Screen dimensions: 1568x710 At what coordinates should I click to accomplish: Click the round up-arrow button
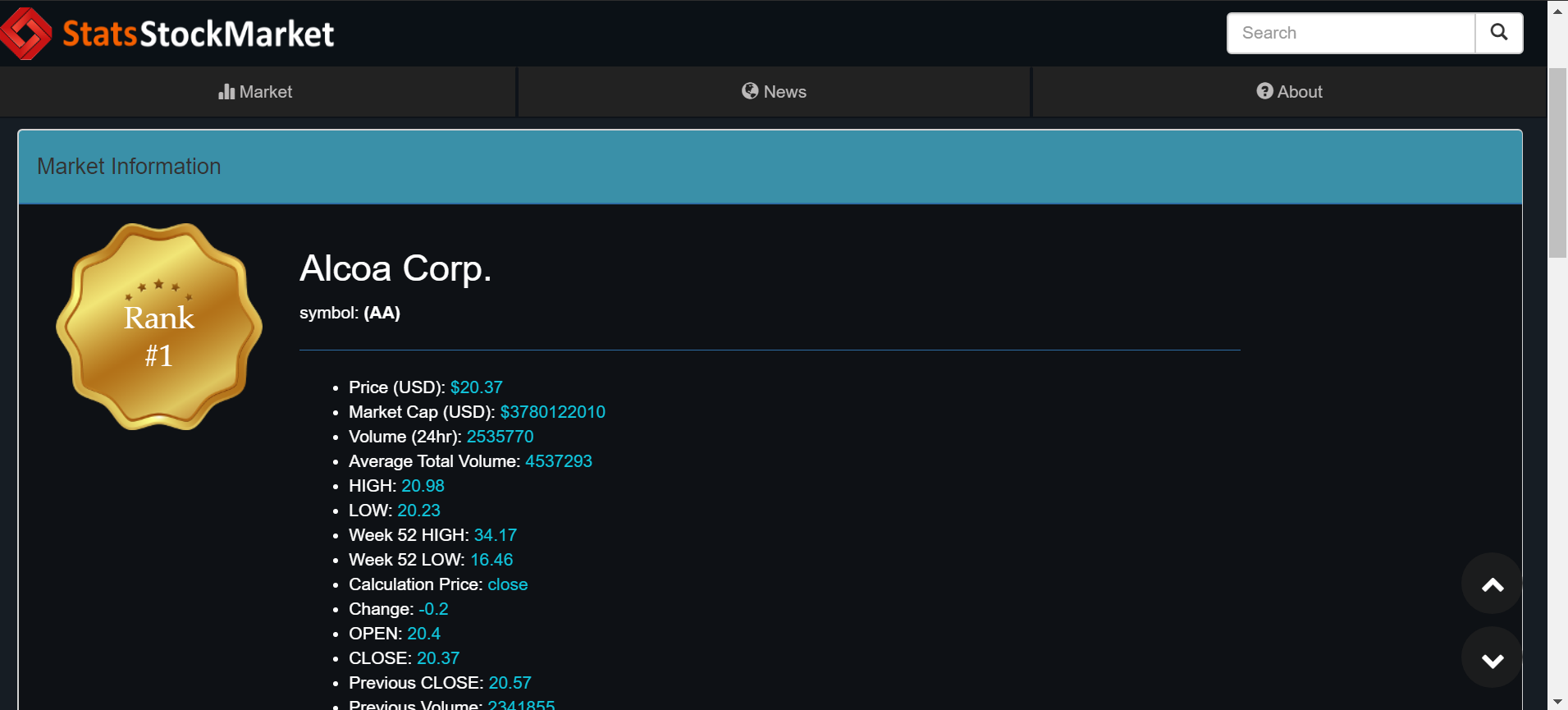pos(1493,584)
